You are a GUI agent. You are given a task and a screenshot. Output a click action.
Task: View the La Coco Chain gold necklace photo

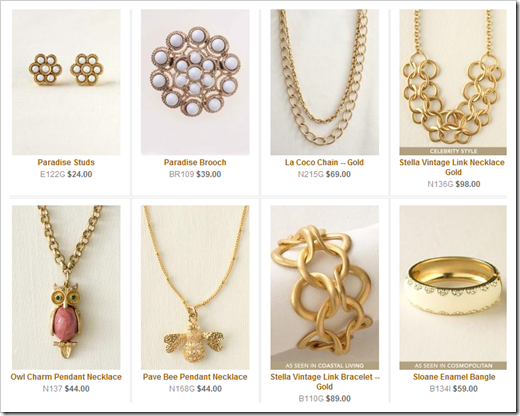click(x=324, y=82)
